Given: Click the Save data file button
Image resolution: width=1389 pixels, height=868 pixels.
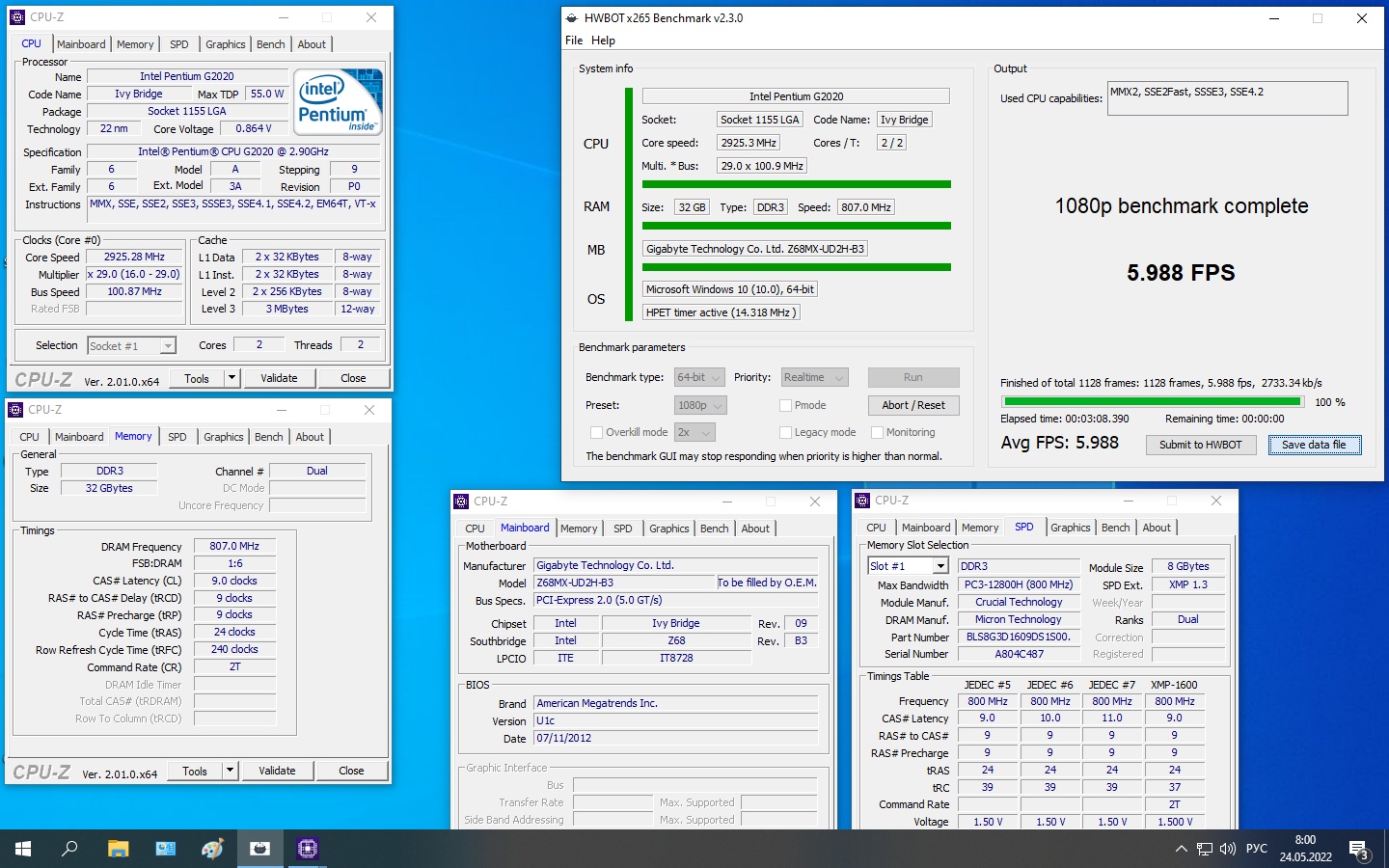Looking at the screenshot, I should pyautogui.click(x=1314, y=445).
